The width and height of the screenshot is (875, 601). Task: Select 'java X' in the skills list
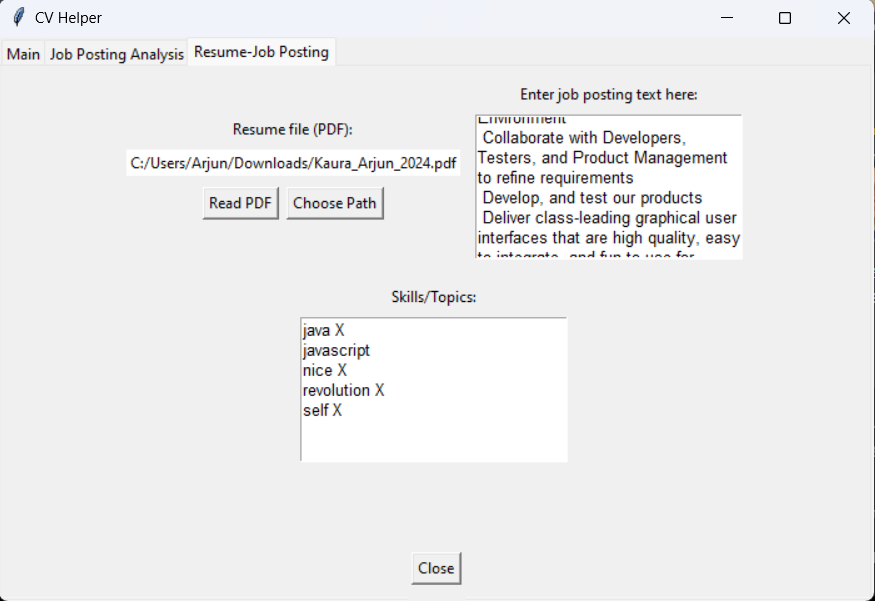click(x=323, y=330)
